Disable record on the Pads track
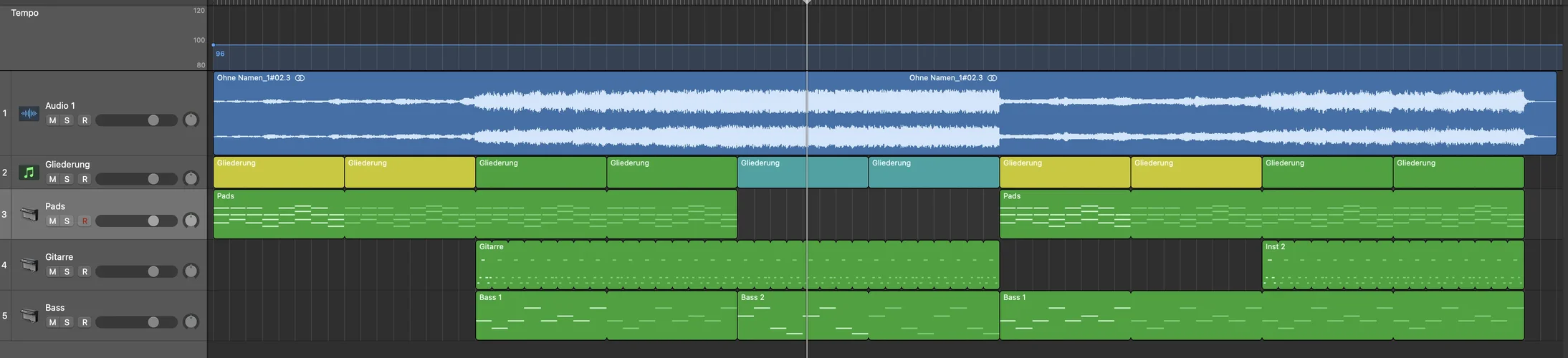Image resolution: width=1568 pixels, height=358 pixels. coord(85,221)
